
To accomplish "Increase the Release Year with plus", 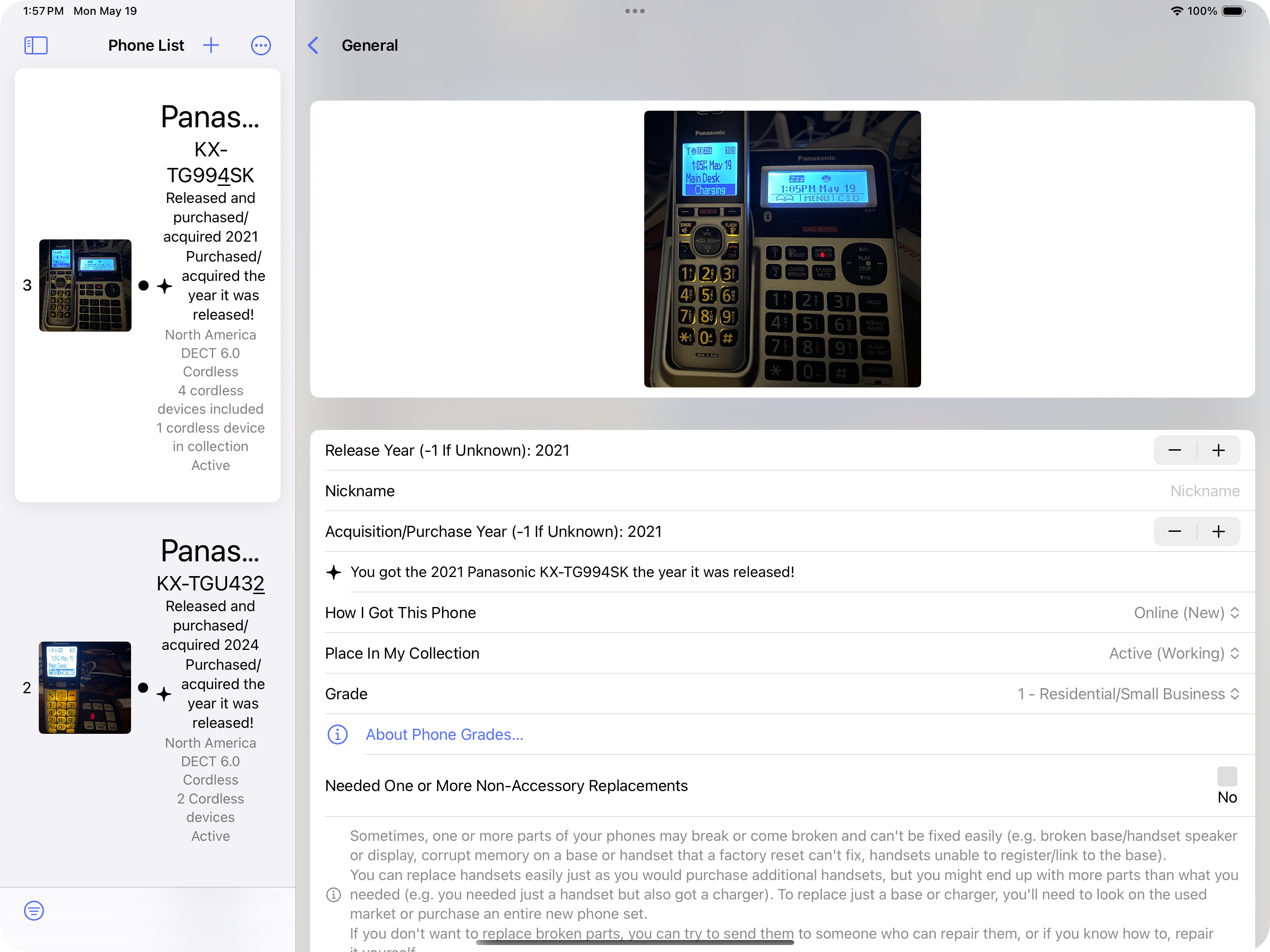I will [x=1218, y=451].
